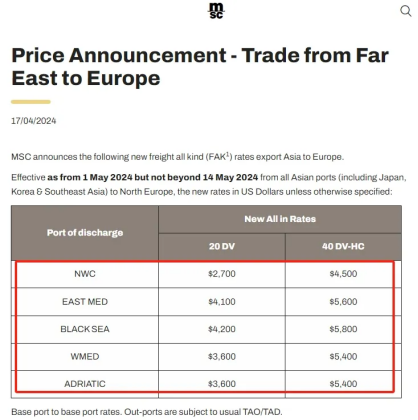Click the date 17/04/2024
This screenshot has height=420, width=418.
[x=34, y=121]
